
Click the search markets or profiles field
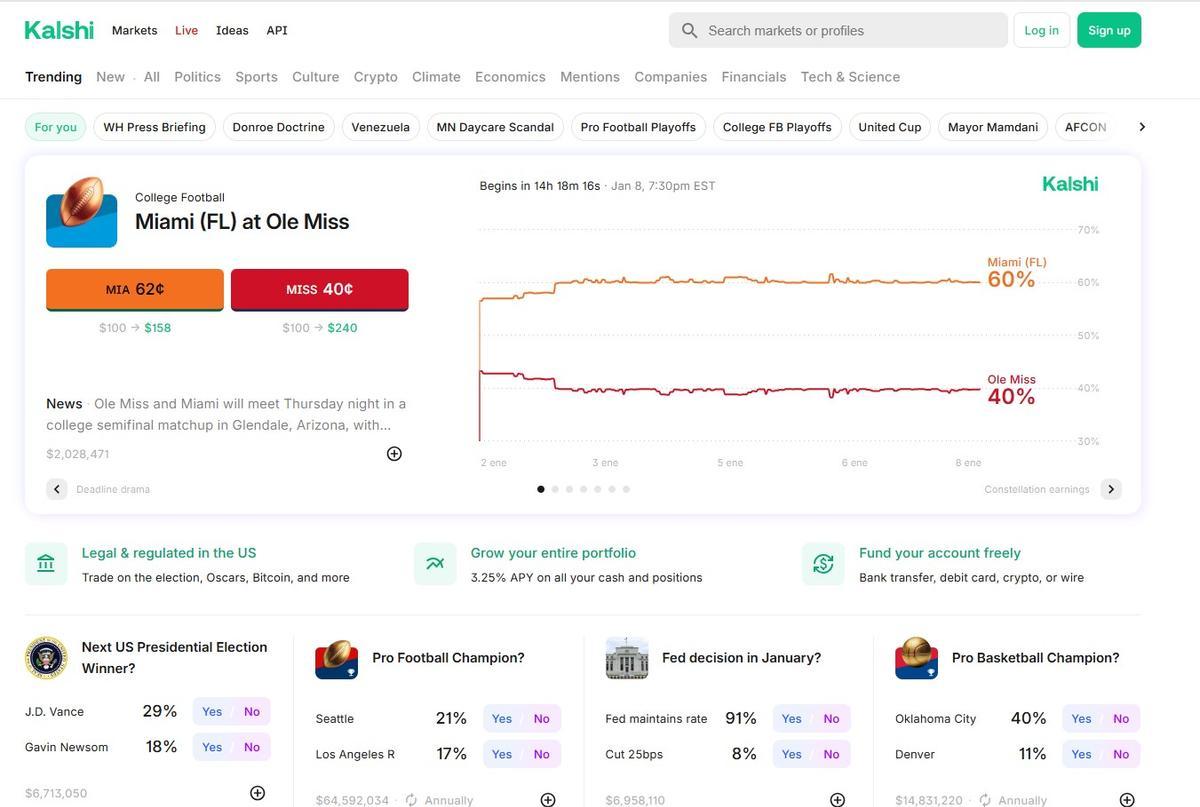[838, 30]
